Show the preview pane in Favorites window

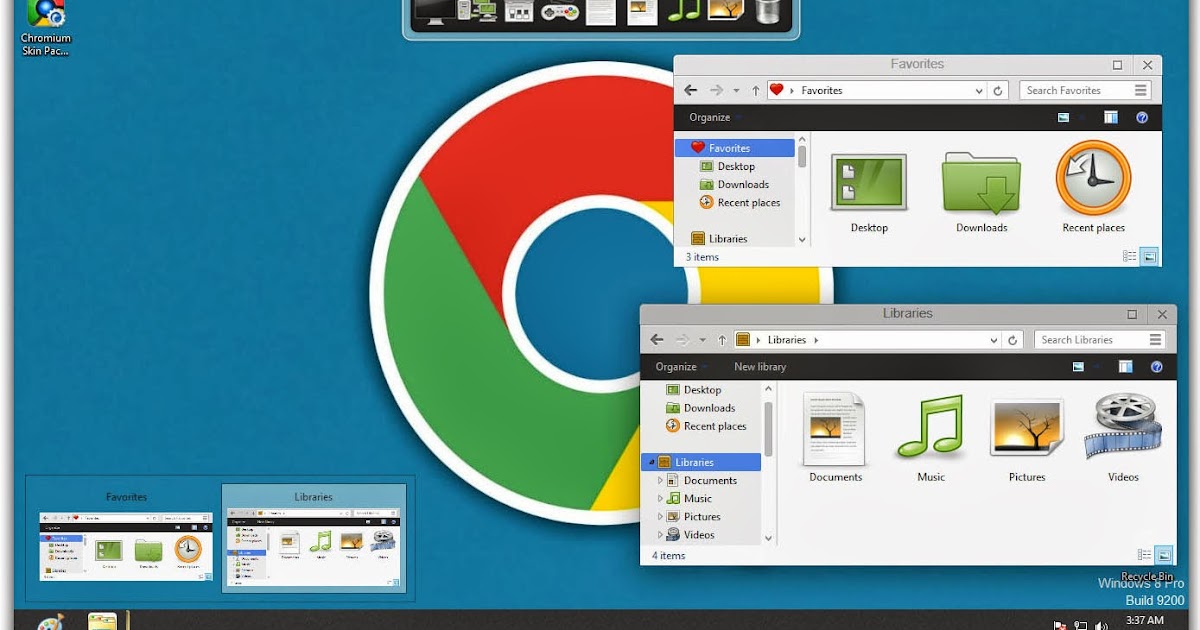pyautogui.click(x=1110, y=117)
